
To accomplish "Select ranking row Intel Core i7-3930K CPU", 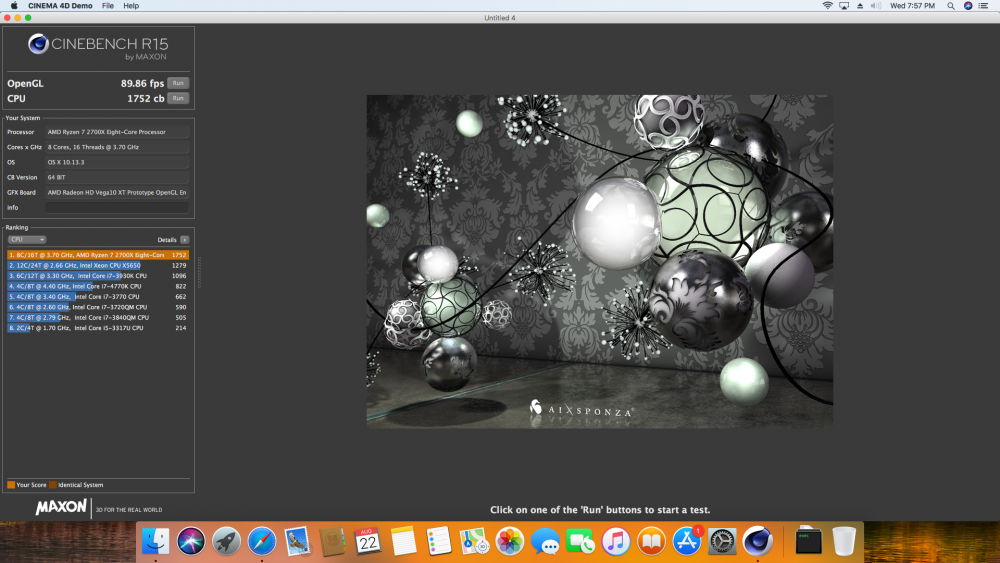I will (98, 276).
